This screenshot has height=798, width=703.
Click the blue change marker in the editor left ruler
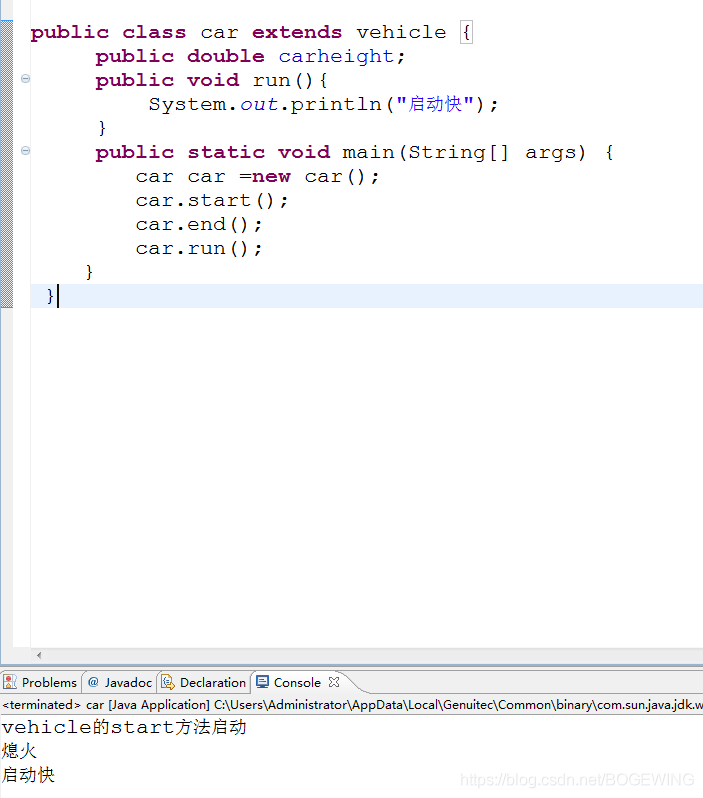click(7, 164)
